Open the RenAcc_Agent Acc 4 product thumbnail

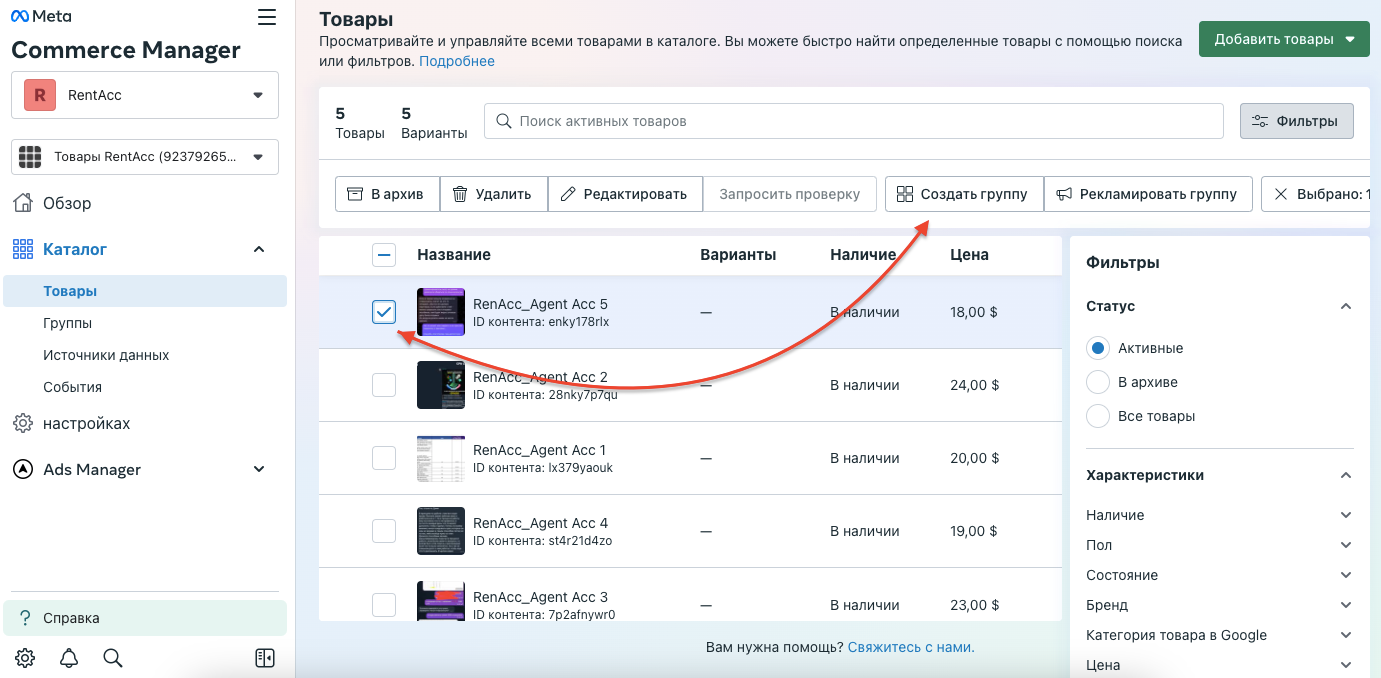point(441,531)
